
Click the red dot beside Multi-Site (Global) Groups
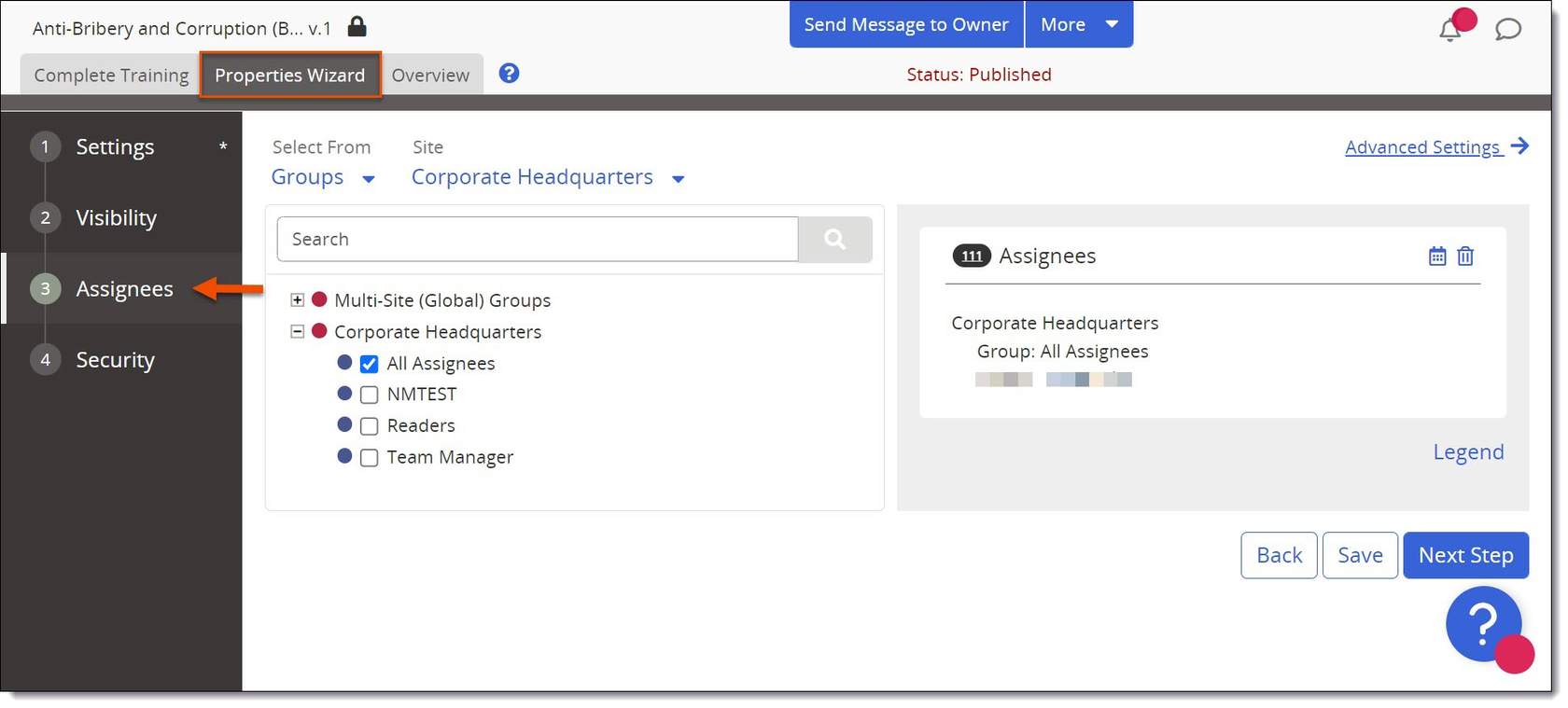pos(319,299)
